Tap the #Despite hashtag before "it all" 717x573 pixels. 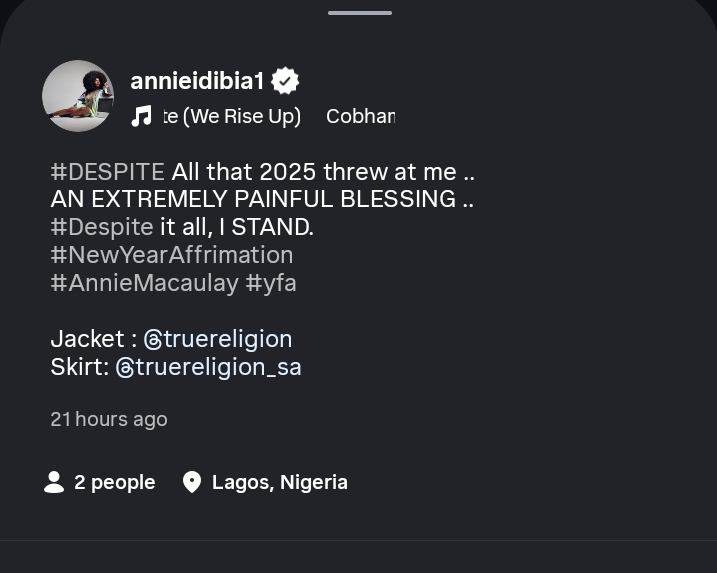[102, 227]
